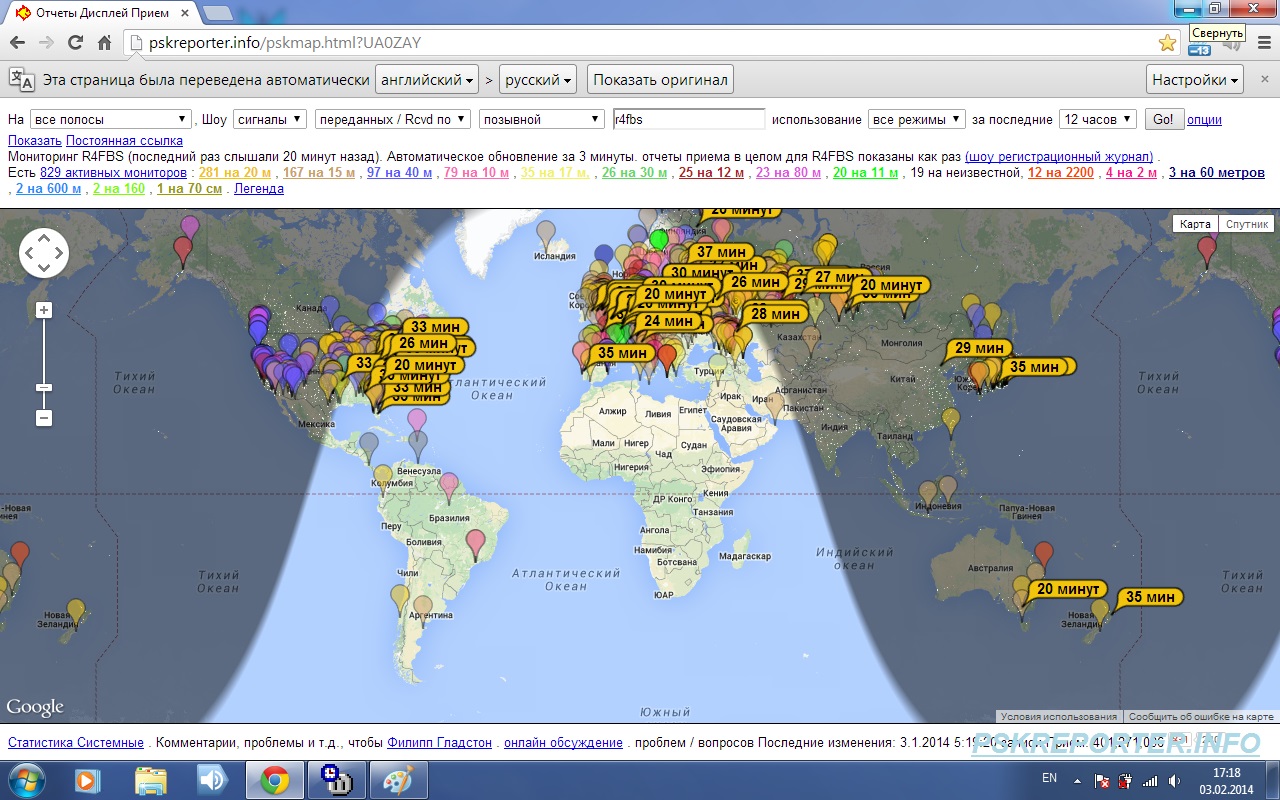Open the Настройки translate settings menu
The height and width of the screenshot is (800, 1280).
[1195, 80]
